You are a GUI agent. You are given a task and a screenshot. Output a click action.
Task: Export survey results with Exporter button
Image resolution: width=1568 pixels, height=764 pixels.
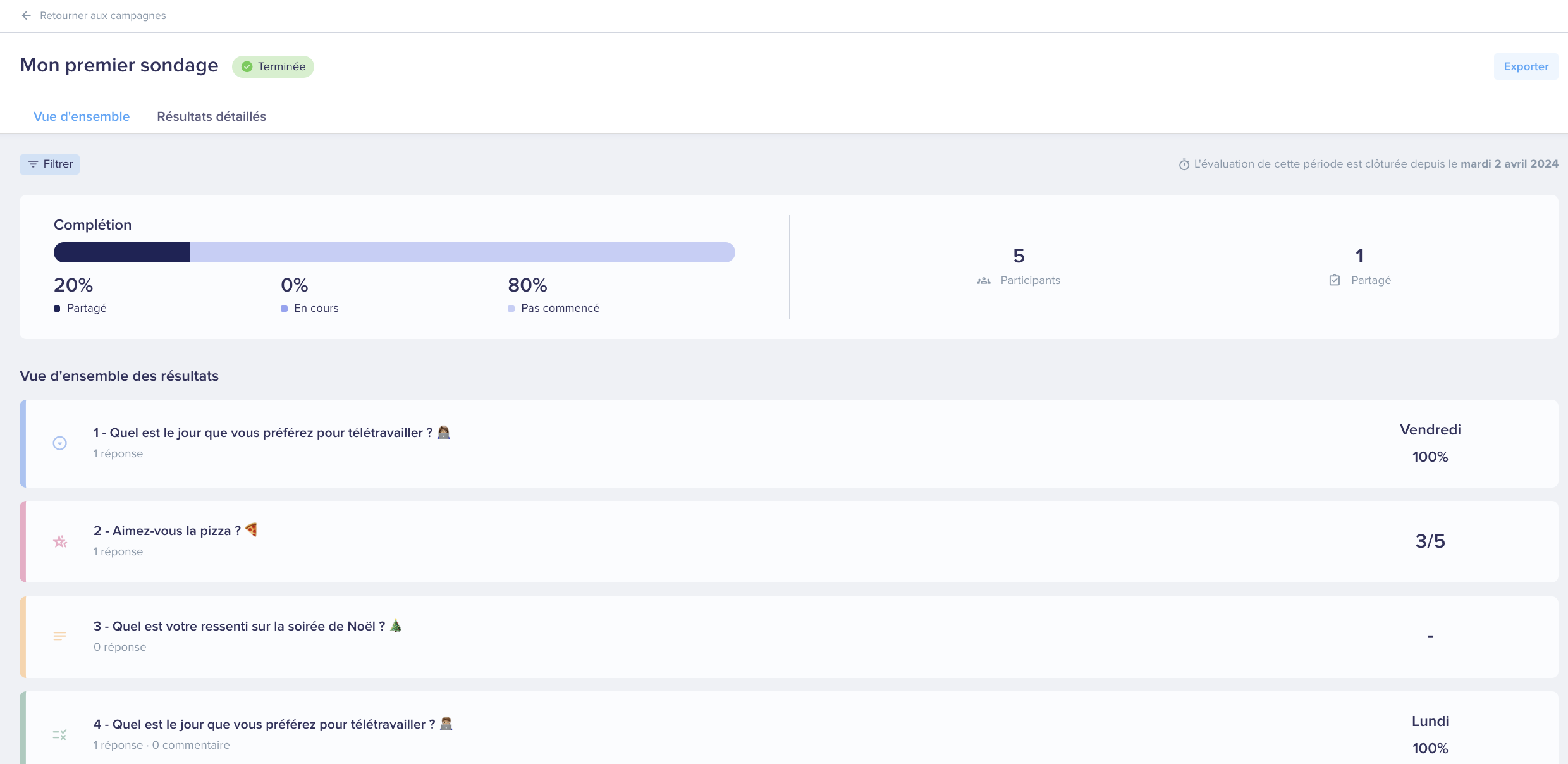1526,66
